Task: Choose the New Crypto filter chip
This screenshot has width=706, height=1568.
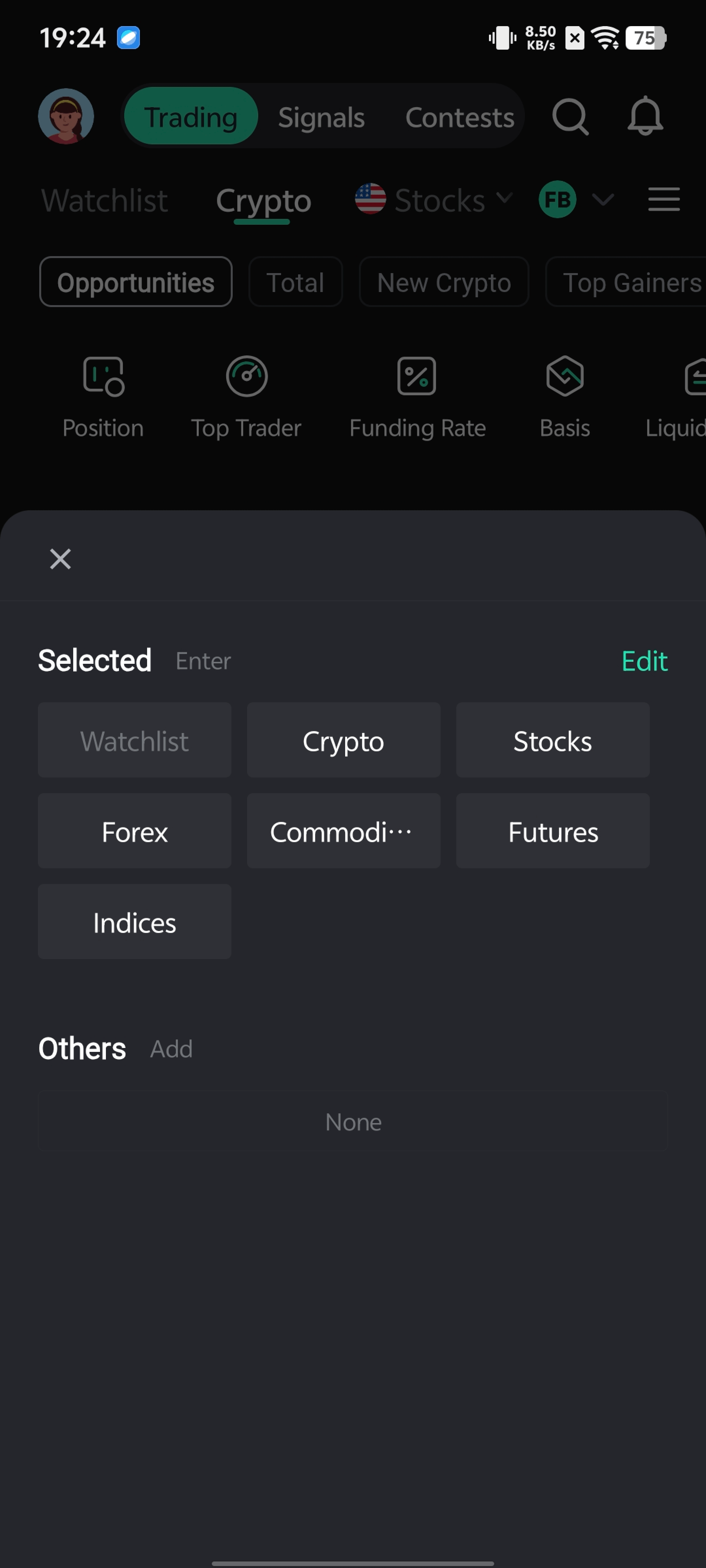Action: pos(444,283)
